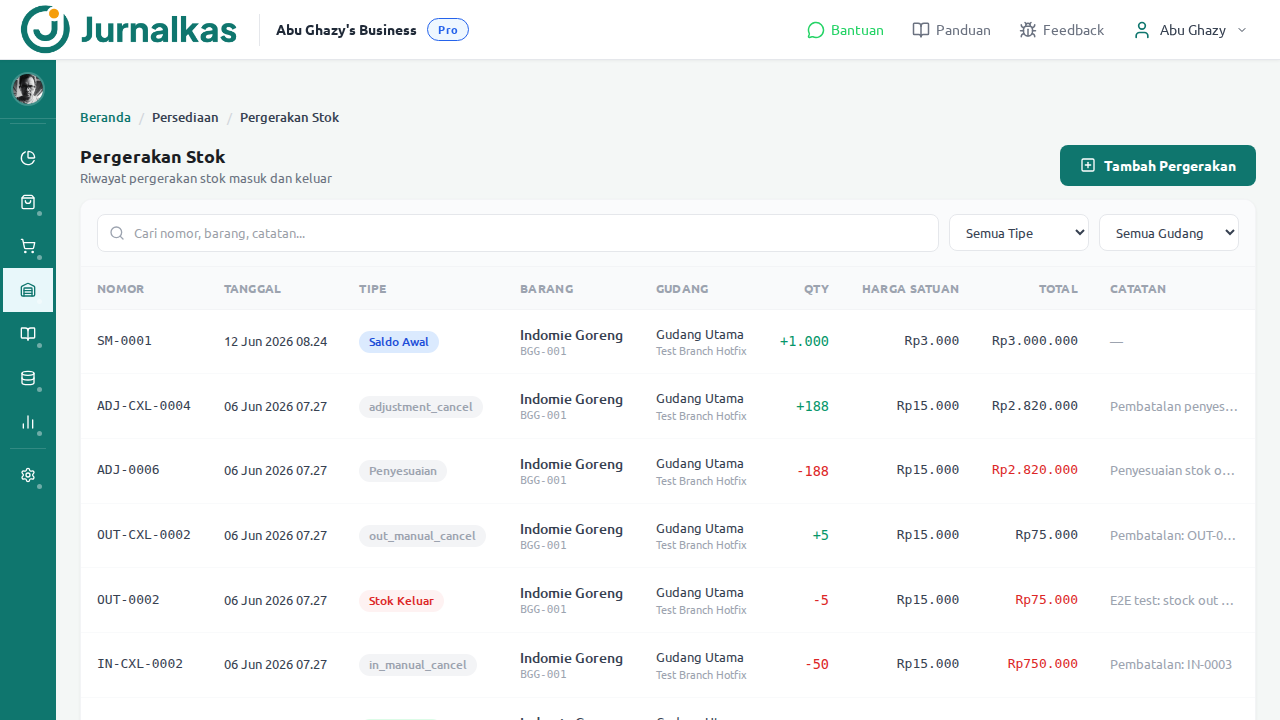Focus the search field for nomor, barang, catatan

click(518, 233)
